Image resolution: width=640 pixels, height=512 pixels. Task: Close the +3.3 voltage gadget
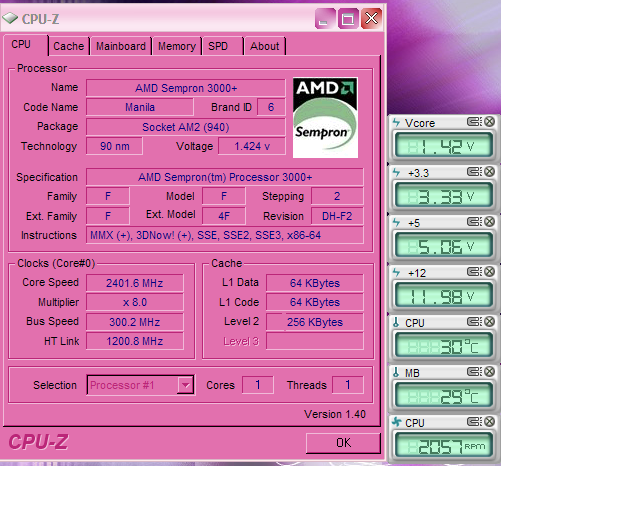tap(489, 171)
